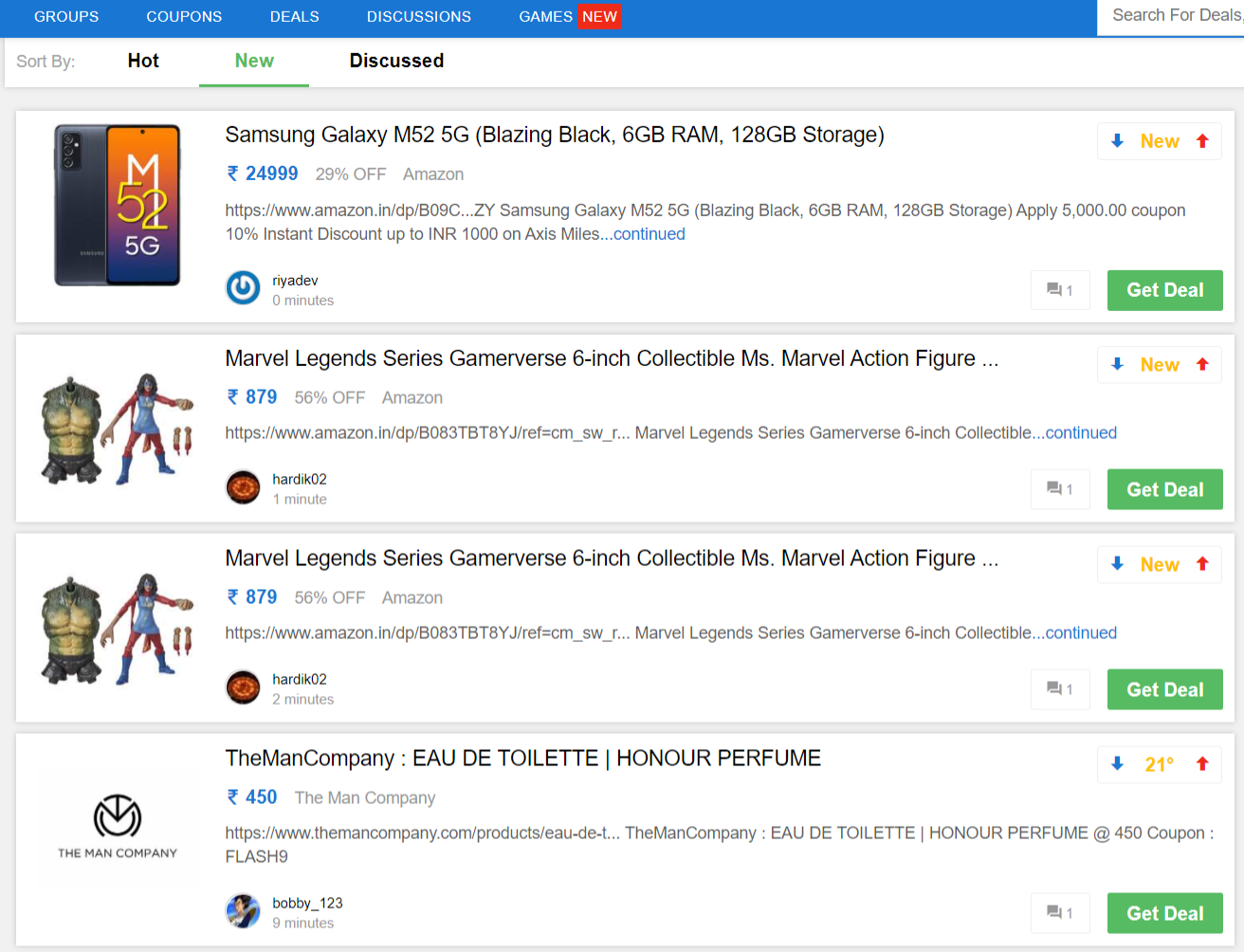Screen dimensions: 1244x952
Task: Open comments on Samsung Galaxy M52 deal
Action: pyautogui.click(x=1060, y=290)
